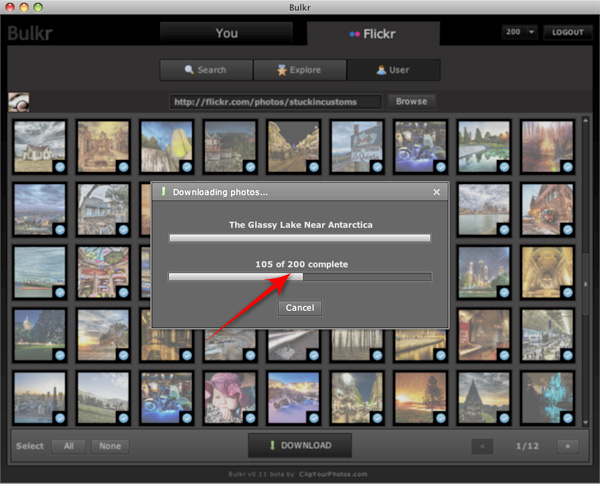Click the Browse button
Screen dimensions: 600x484
tap(411, 101)
